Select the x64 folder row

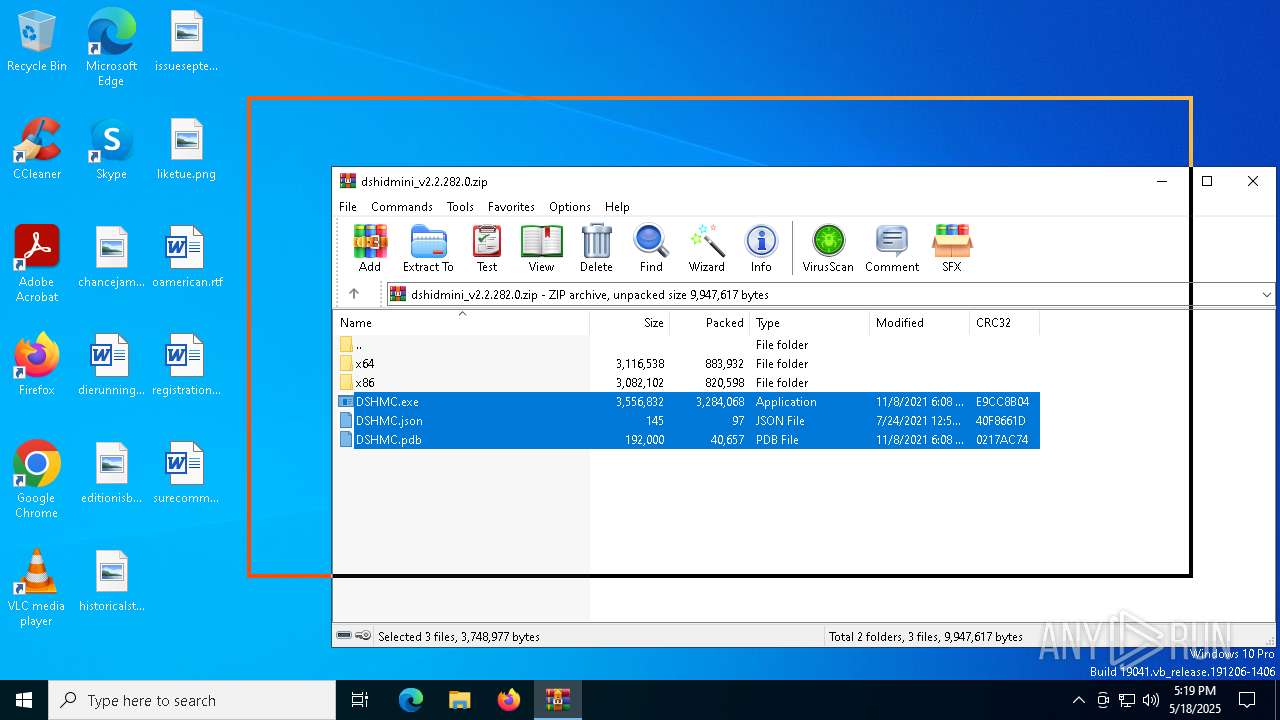(686, 364)
